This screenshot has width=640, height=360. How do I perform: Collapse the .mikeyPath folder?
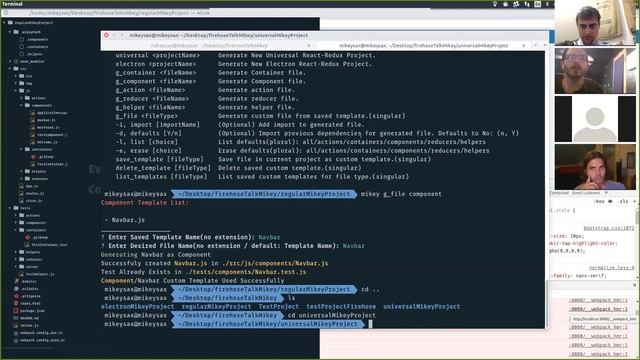(10, 32)
